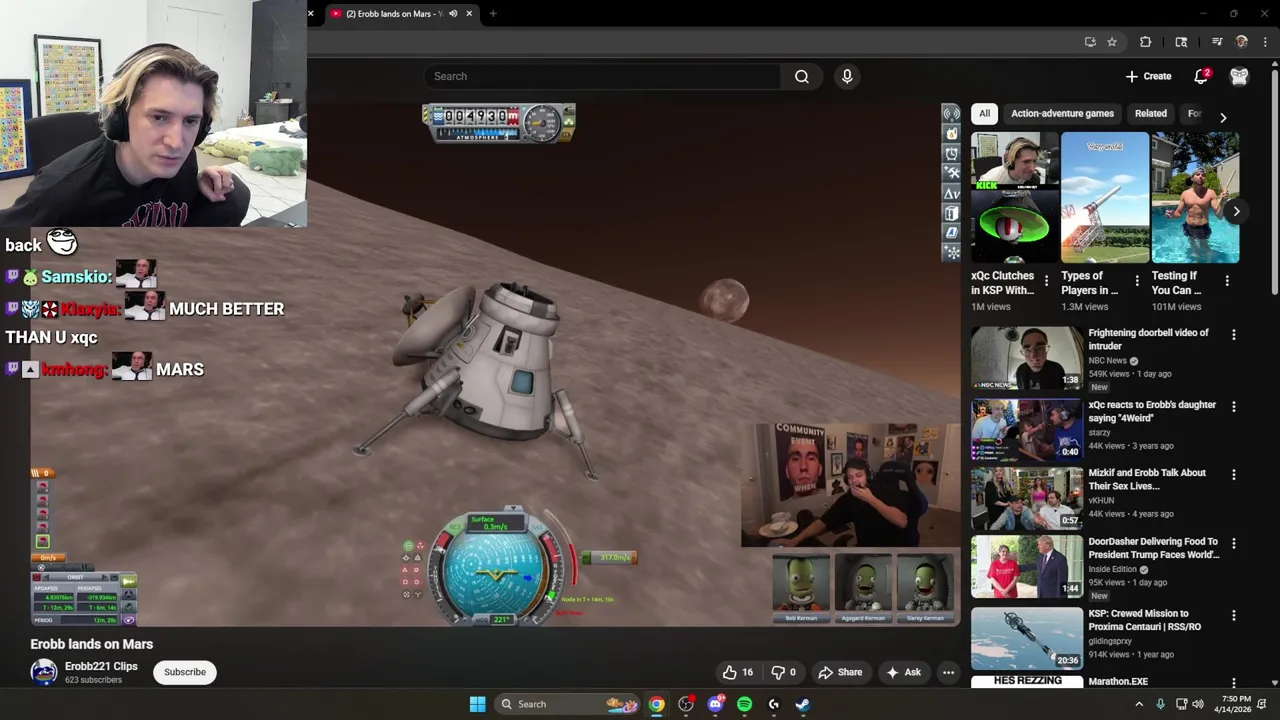Image resolution: width=1280 pixels, height=720 pixels.
Task: Open Erobb221 Clips channel name link
Action: pos(101,666)
